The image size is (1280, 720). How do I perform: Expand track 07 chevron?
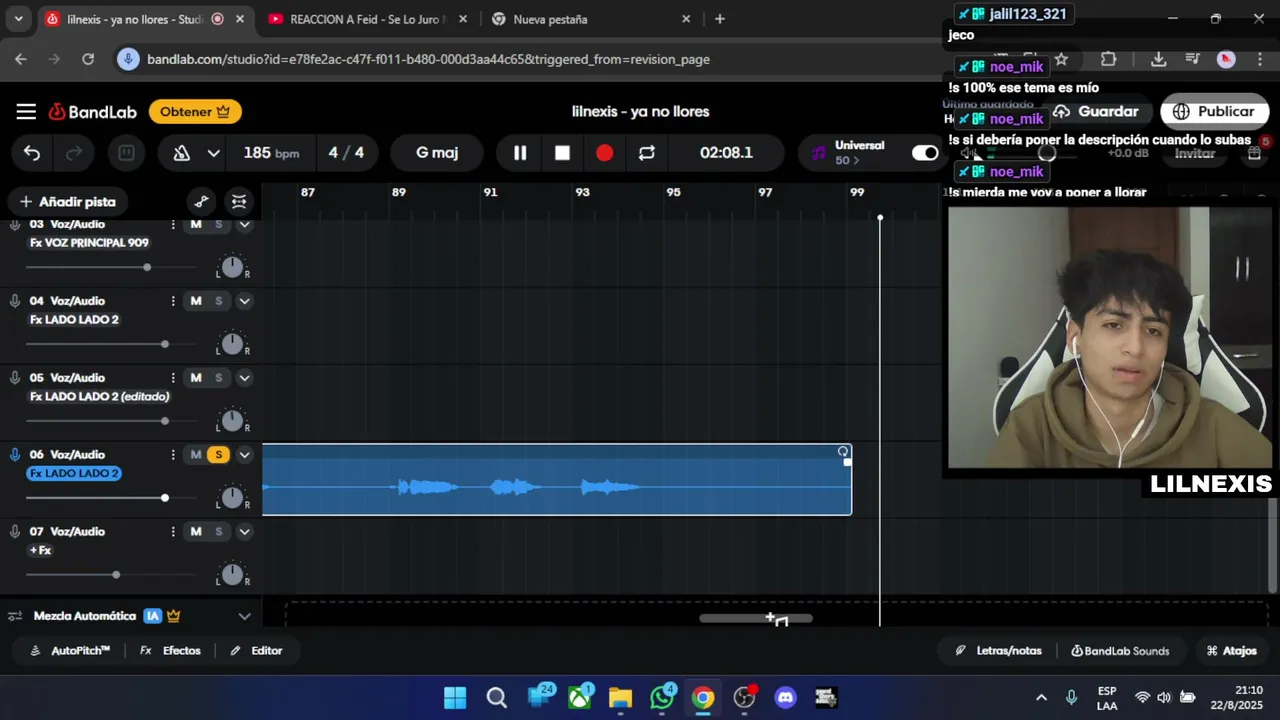pyautogui.click(x=244, y=532)
